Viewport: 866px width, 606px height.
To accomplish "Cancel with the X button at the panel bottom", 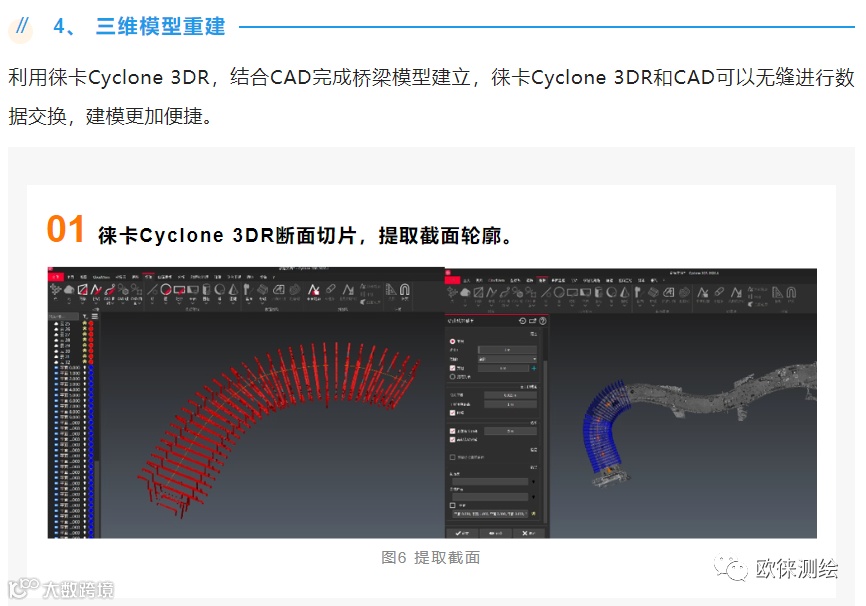I will coord(528,533).
